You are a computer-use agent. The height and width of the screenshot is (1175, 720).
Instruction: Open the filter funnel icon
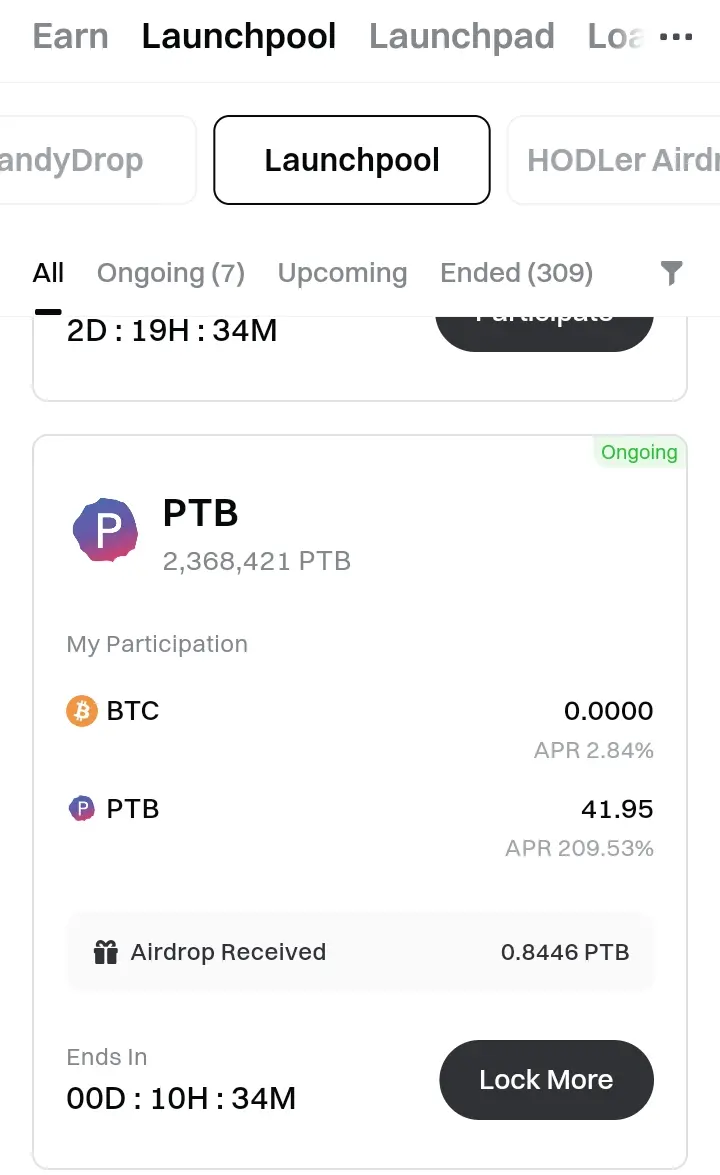click(x=671, y=273)
